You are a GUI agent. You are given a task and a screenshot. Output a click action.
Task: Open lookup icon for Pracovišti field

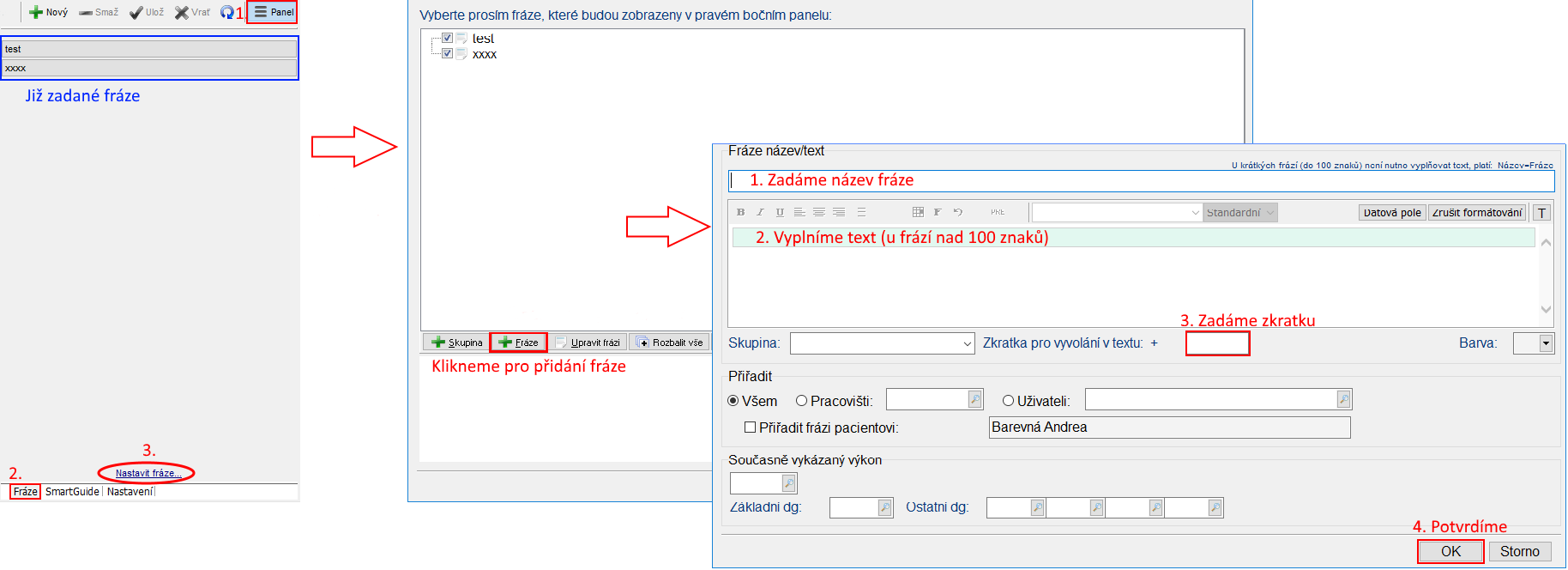[x=975, y=399]
